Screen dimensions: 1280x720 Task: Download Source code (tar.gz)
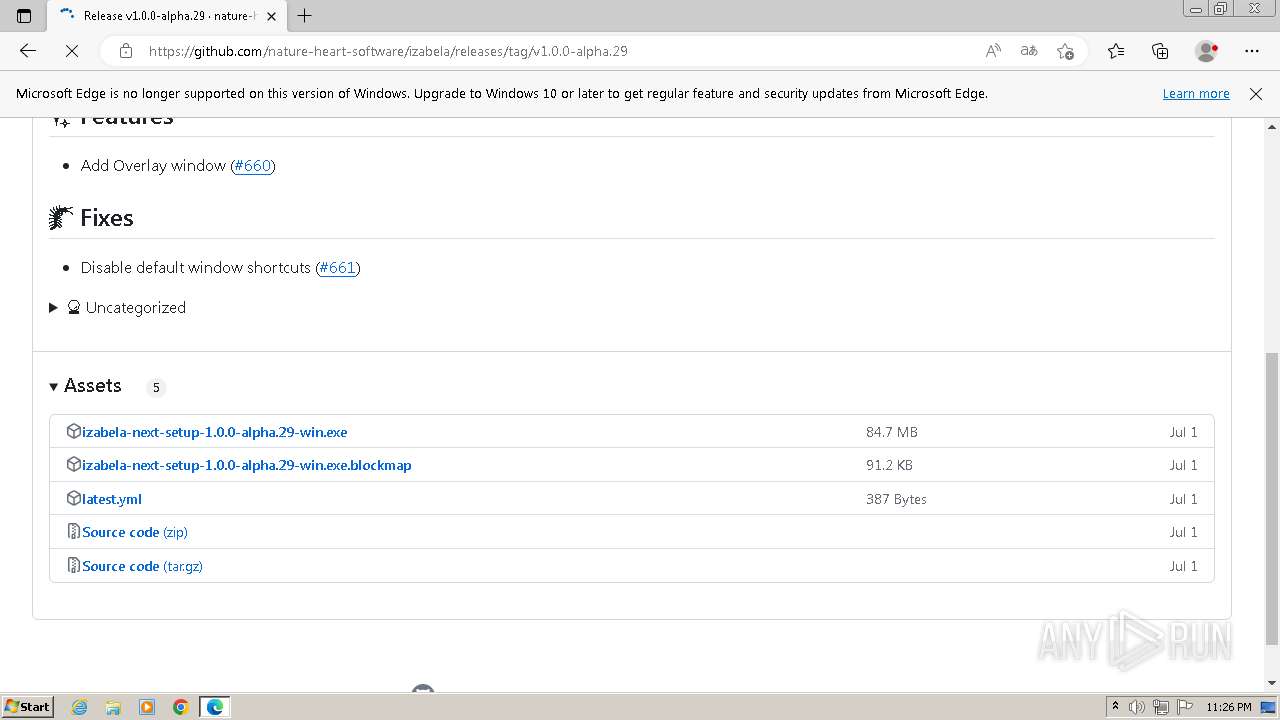142,566
